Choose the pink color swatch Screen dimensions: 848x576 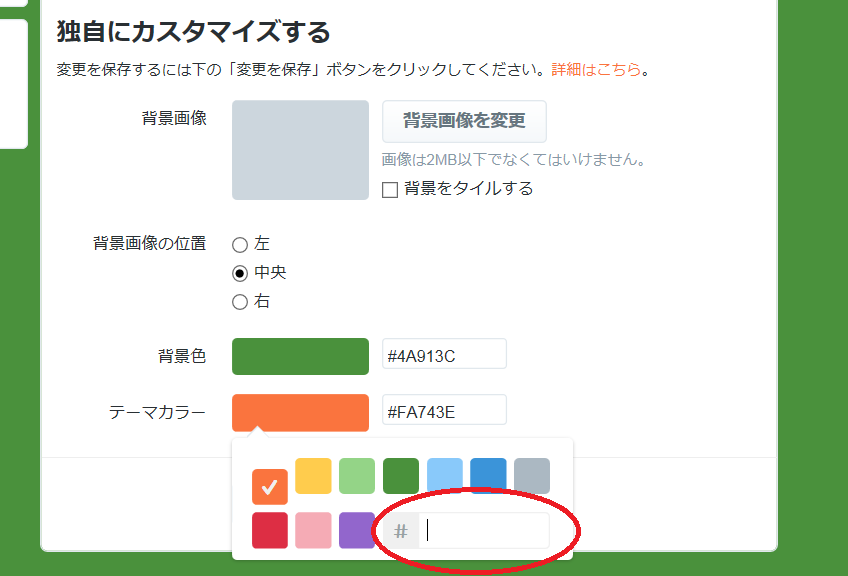coord(313,530)
